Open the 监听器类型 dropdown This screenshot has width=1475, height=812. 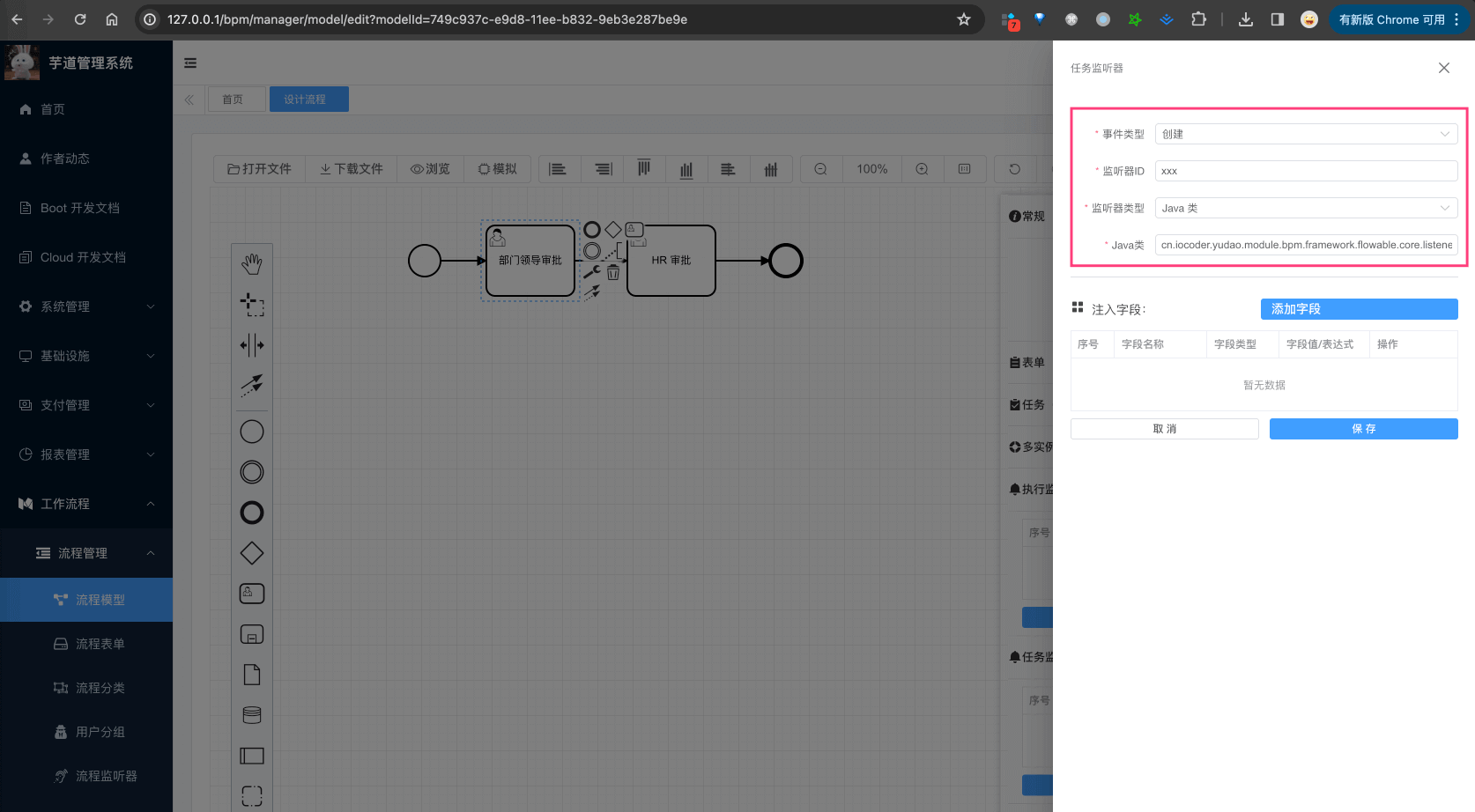coord(1306,208)
